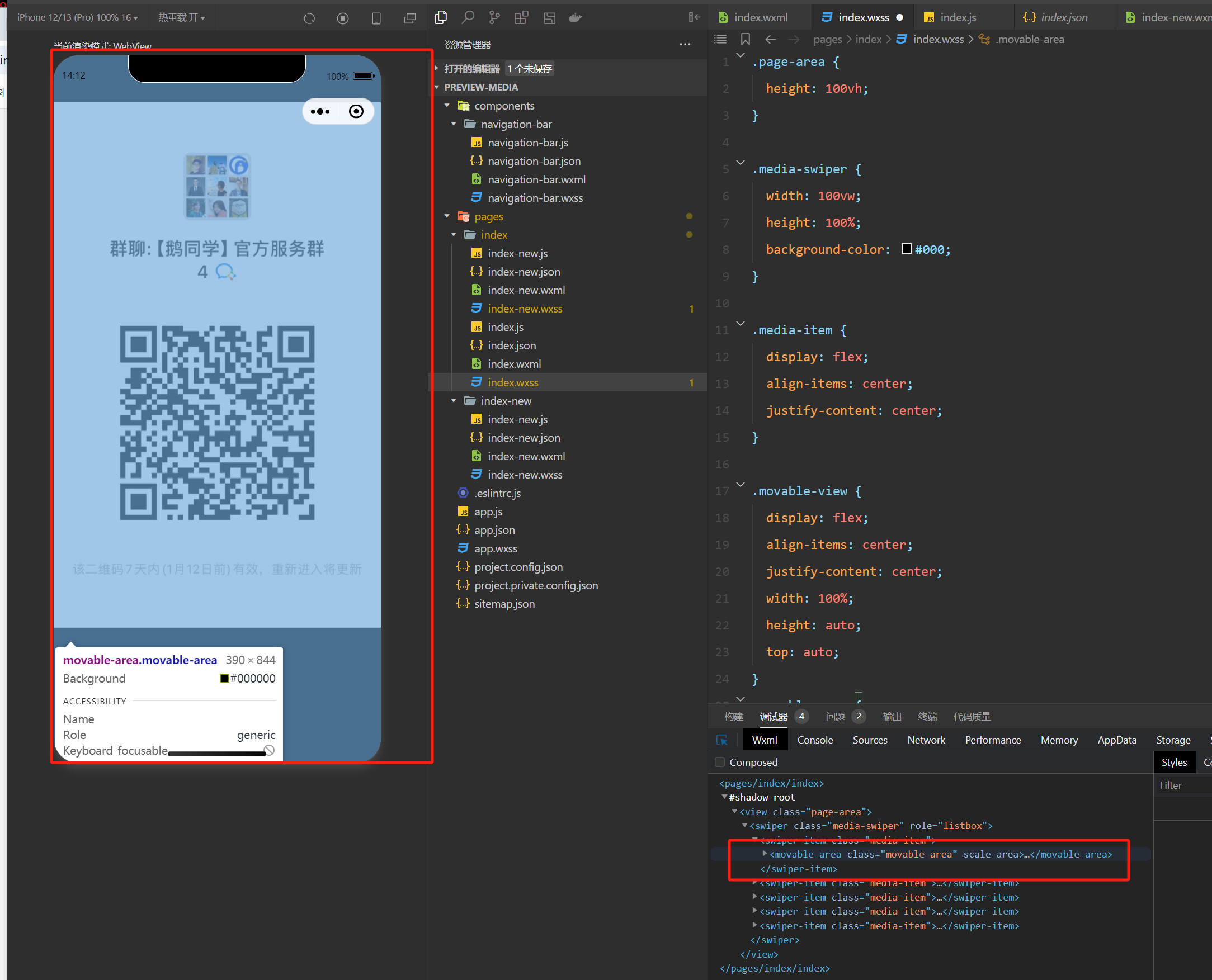Toggle the Composed checkbox
1212x980 pixels.
[720, 762]
